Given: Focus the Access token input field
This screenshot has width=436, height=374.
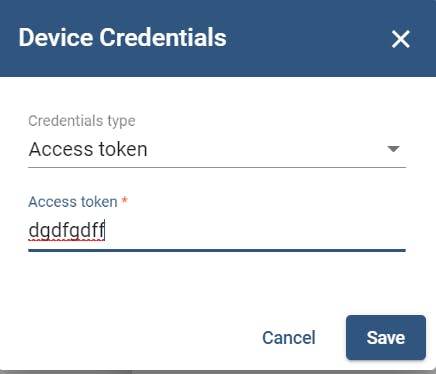Looking at the screenshot, I should click(x=217, y=230).
